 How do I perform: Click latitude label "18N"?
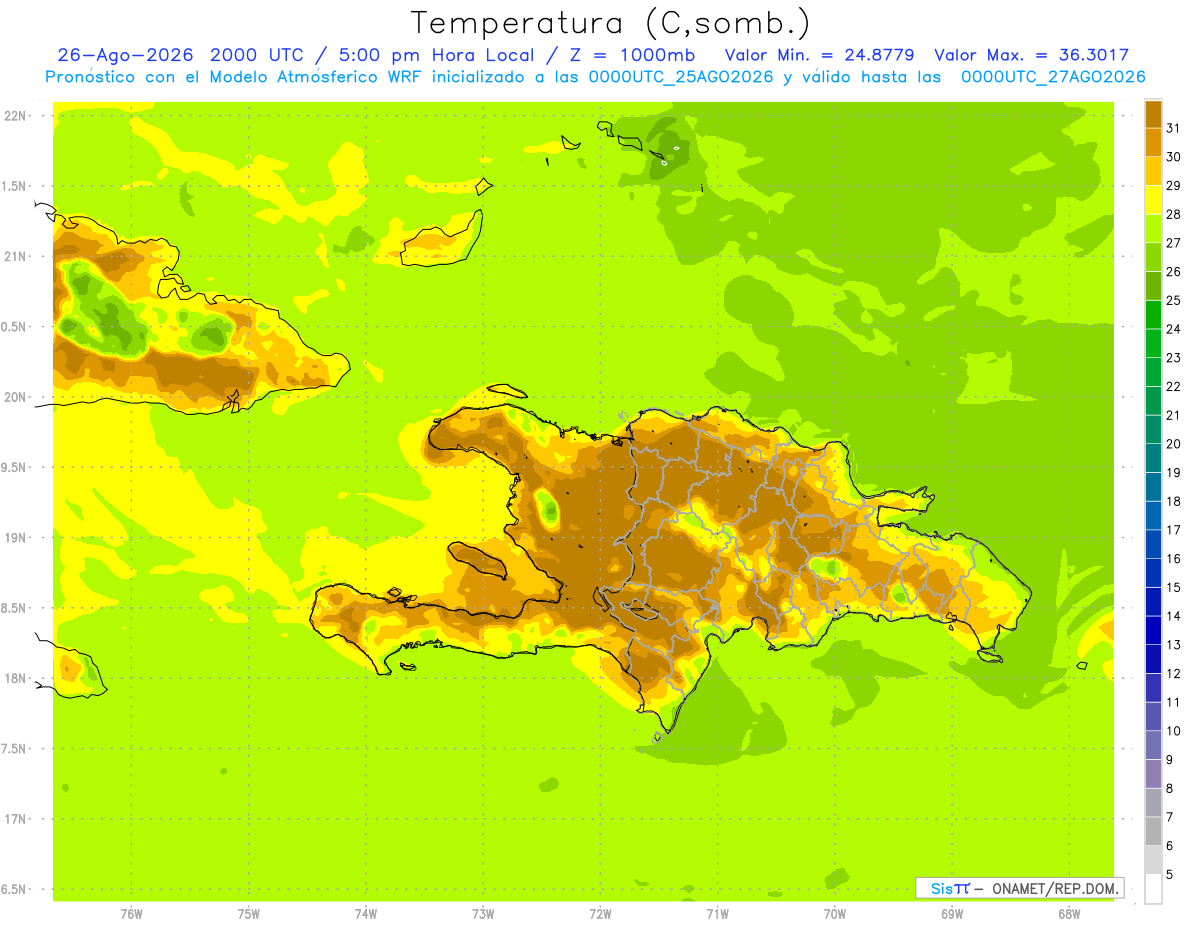point(15,679)
